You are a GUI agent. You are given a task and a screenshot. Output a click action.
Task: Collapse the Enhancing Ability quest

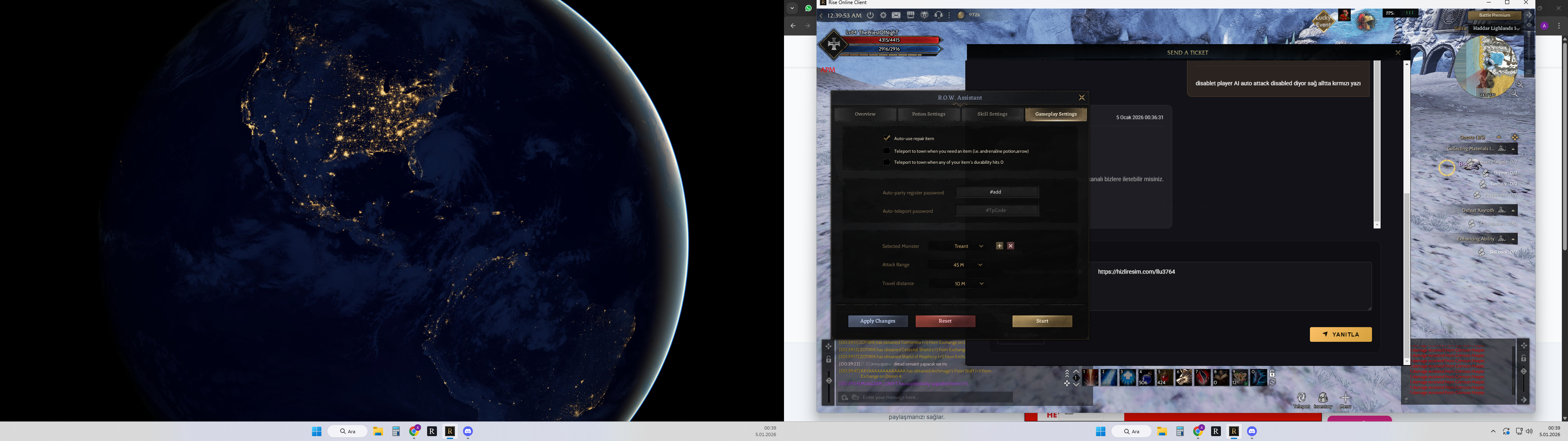[1513, 239]
